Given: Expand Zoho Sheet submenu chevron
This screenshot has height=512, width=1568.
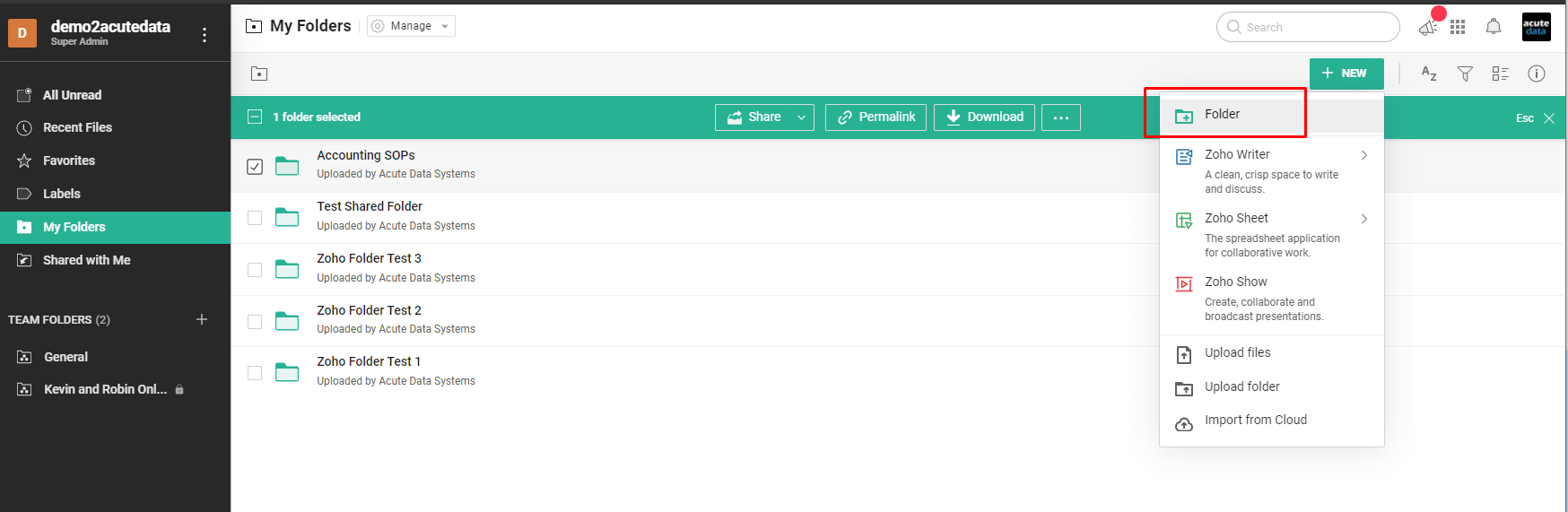Looking at the screenshot, I should 1364,219.
